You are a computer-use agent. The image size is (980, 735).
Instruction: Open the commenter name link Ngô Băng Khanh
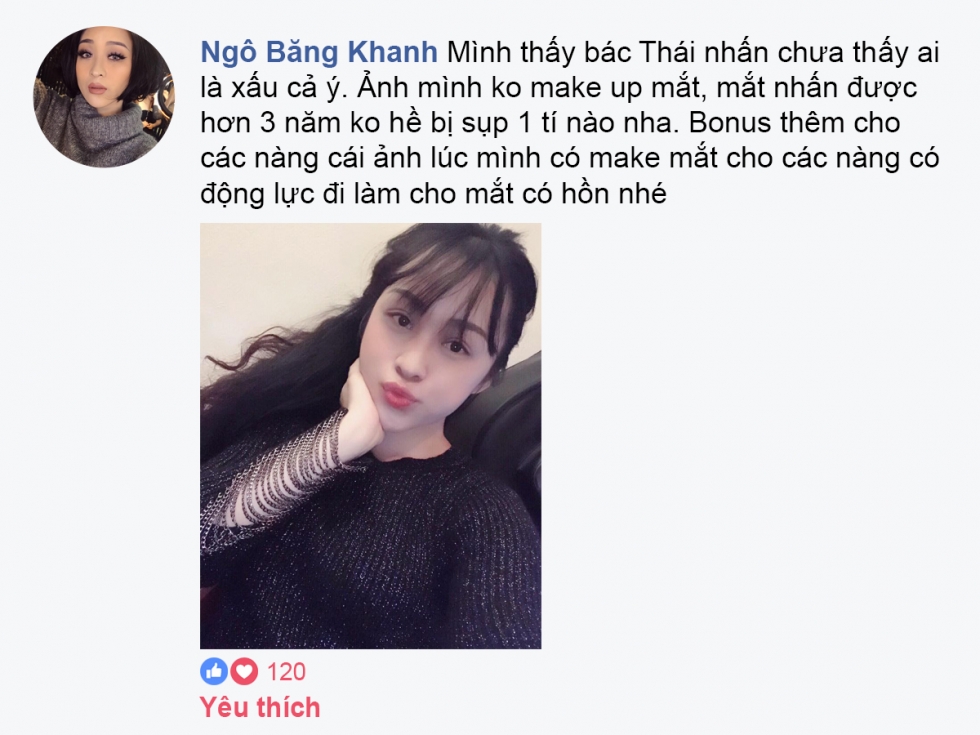coord(319,52)
